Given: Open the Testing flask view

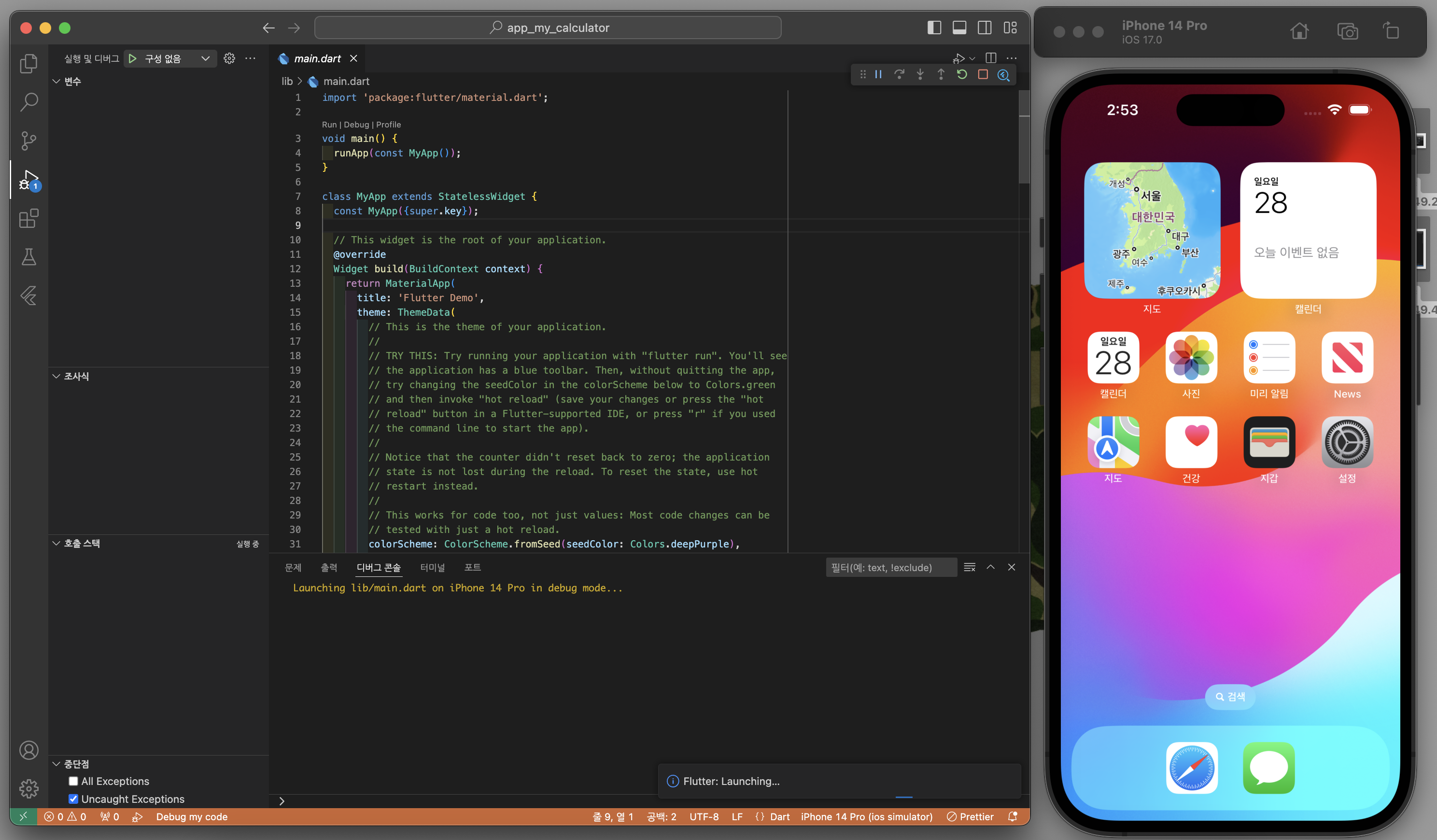Looking at the screenshot, I should (28, 257).
